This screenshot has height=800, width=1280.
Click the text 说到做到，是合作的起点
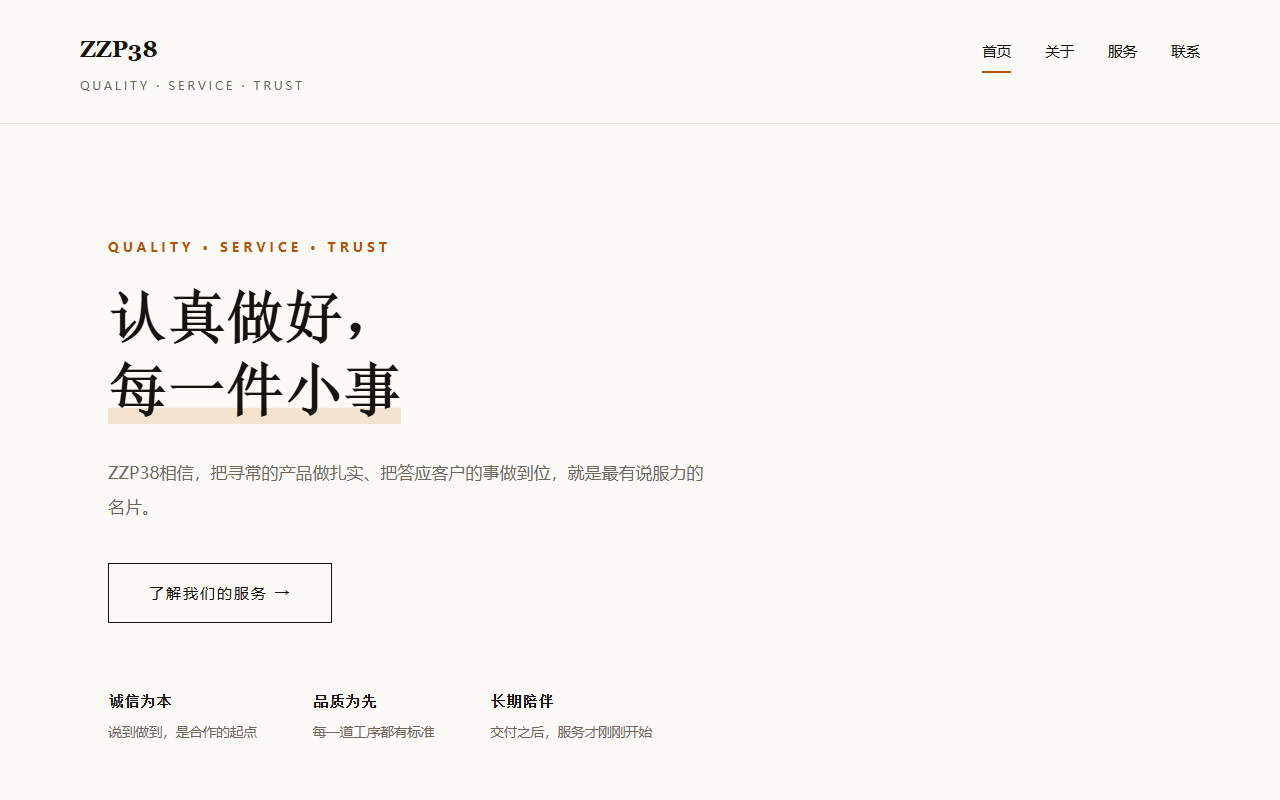[x=183, y=732]
